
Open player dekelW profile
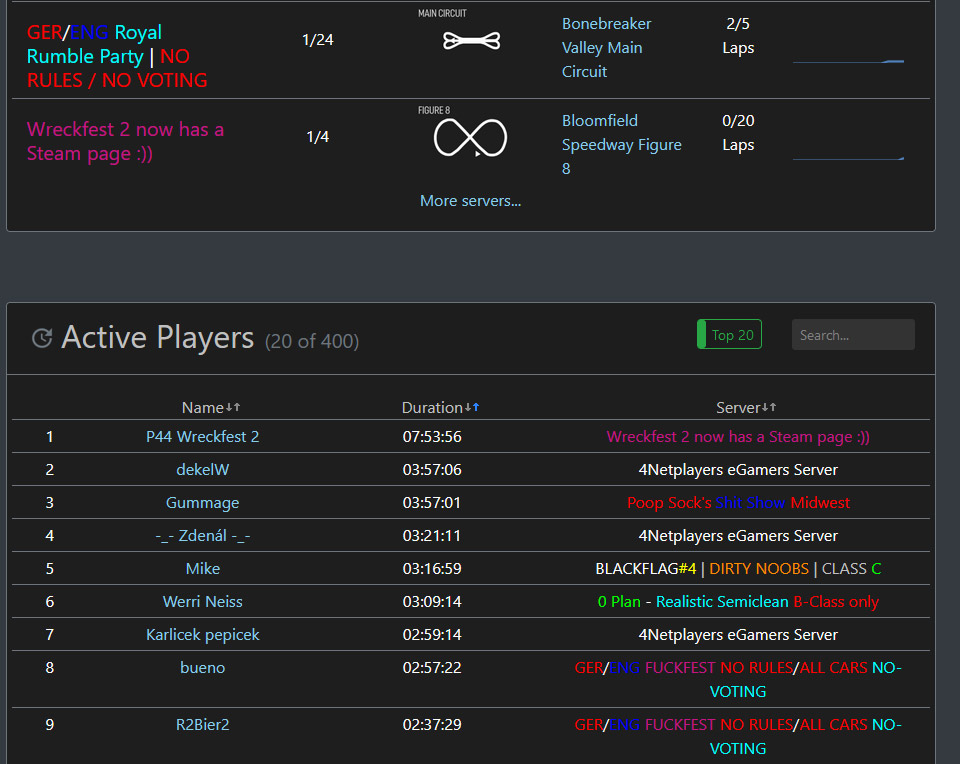(x=203, y=470)
